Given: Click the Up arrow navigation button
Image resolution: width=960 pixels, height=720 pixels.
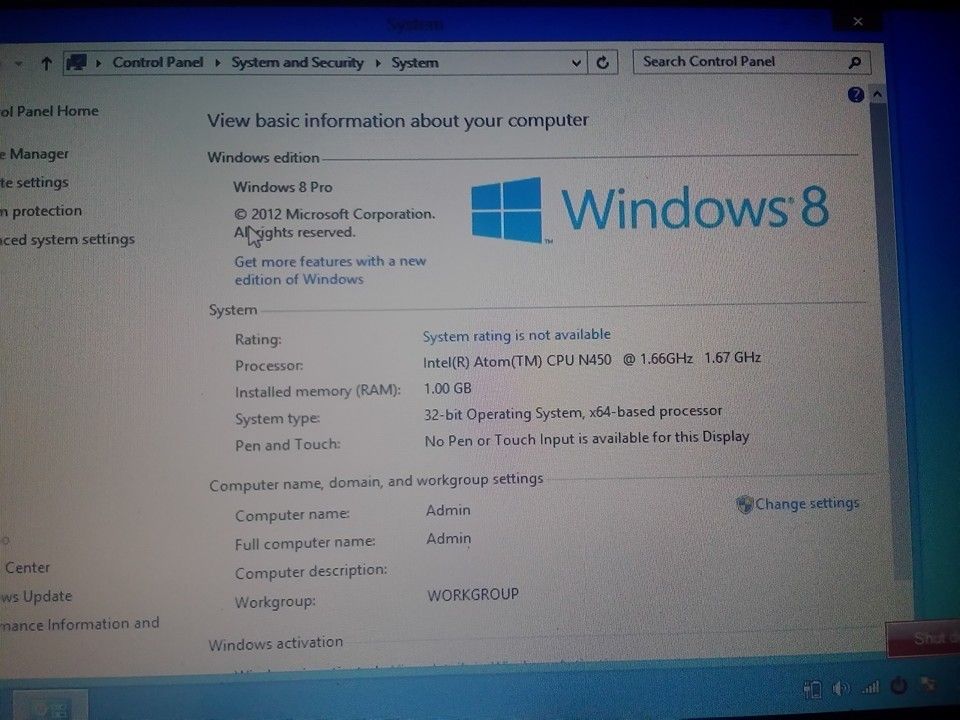Looking at the screenshot, I should point(46,63).
